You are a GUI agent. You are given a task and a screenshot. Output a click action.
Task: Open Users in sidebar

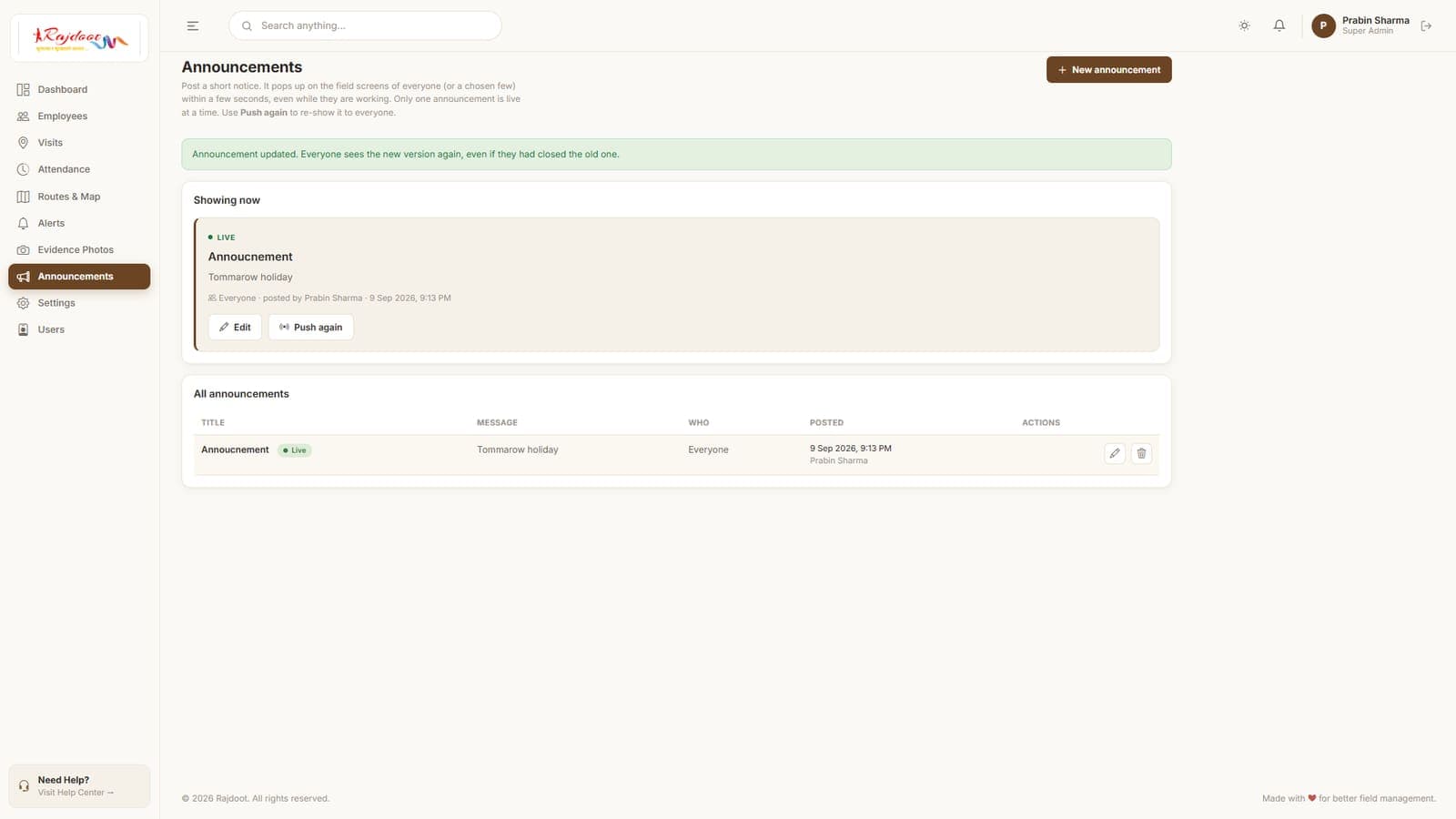click(x=79, y=329)
